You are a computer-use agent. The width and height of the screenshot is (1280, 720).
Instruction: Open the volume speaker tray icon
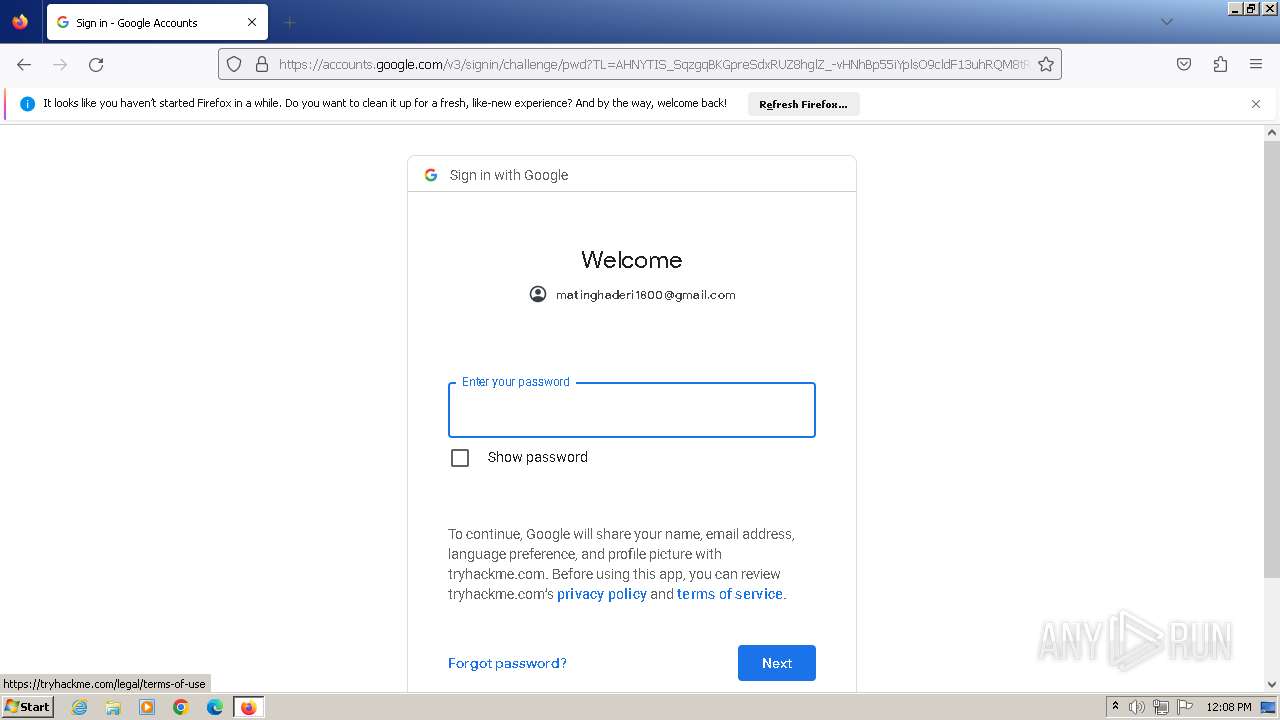pos(1137,707)
